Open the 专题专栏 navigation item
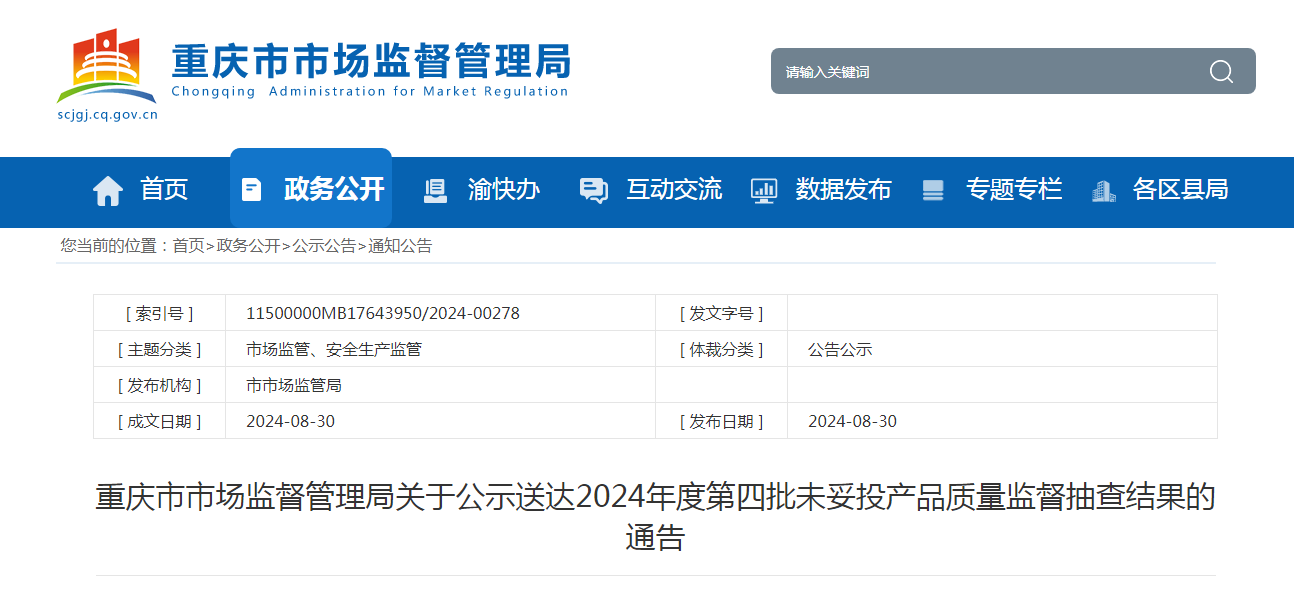Image resolution: width=1294 pixels, height=590 pixels. (x=1013, y=189)
